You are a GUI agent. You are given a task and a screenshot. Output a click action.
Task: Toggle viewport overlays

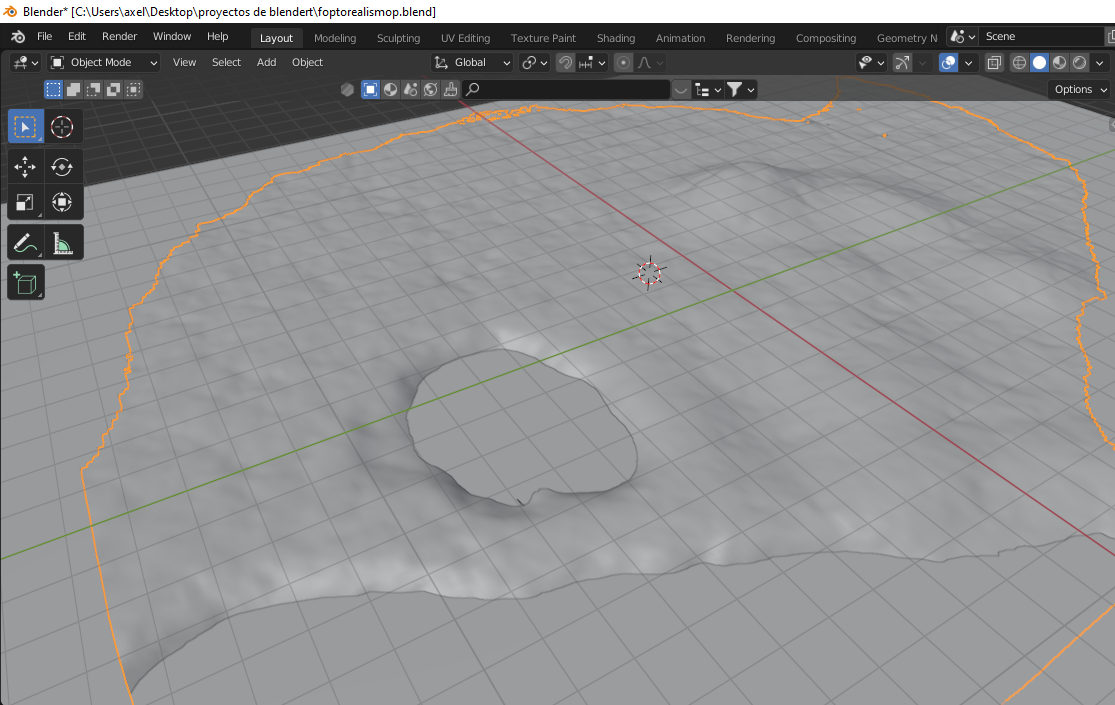click(x=949, y=63)
